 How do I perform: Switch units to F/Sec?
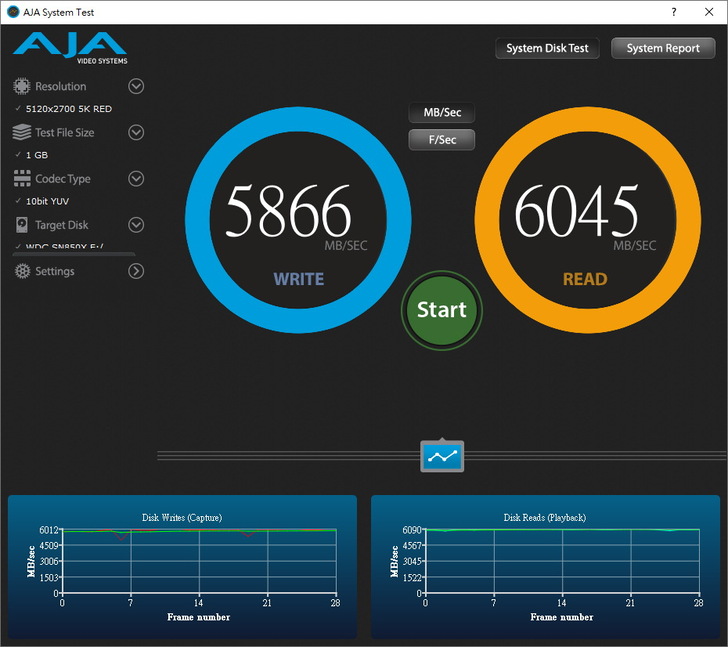click(x=441, y=140)
